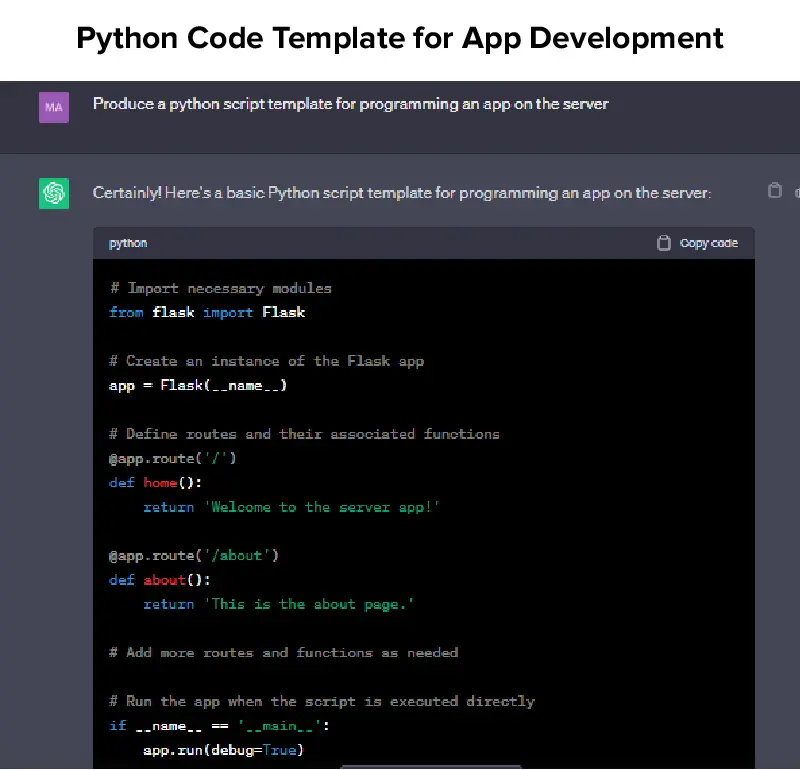This screenshot has width=800, height=770.
Task: Click the purple MA user avatar
Action: click(x=54, y=107)
